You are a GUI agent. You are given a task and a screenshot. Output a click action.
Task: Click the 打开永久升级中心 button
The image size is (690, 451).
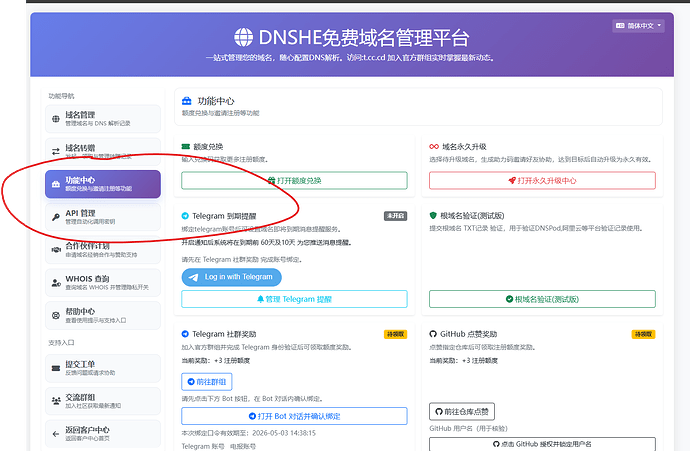click(542, 180)
